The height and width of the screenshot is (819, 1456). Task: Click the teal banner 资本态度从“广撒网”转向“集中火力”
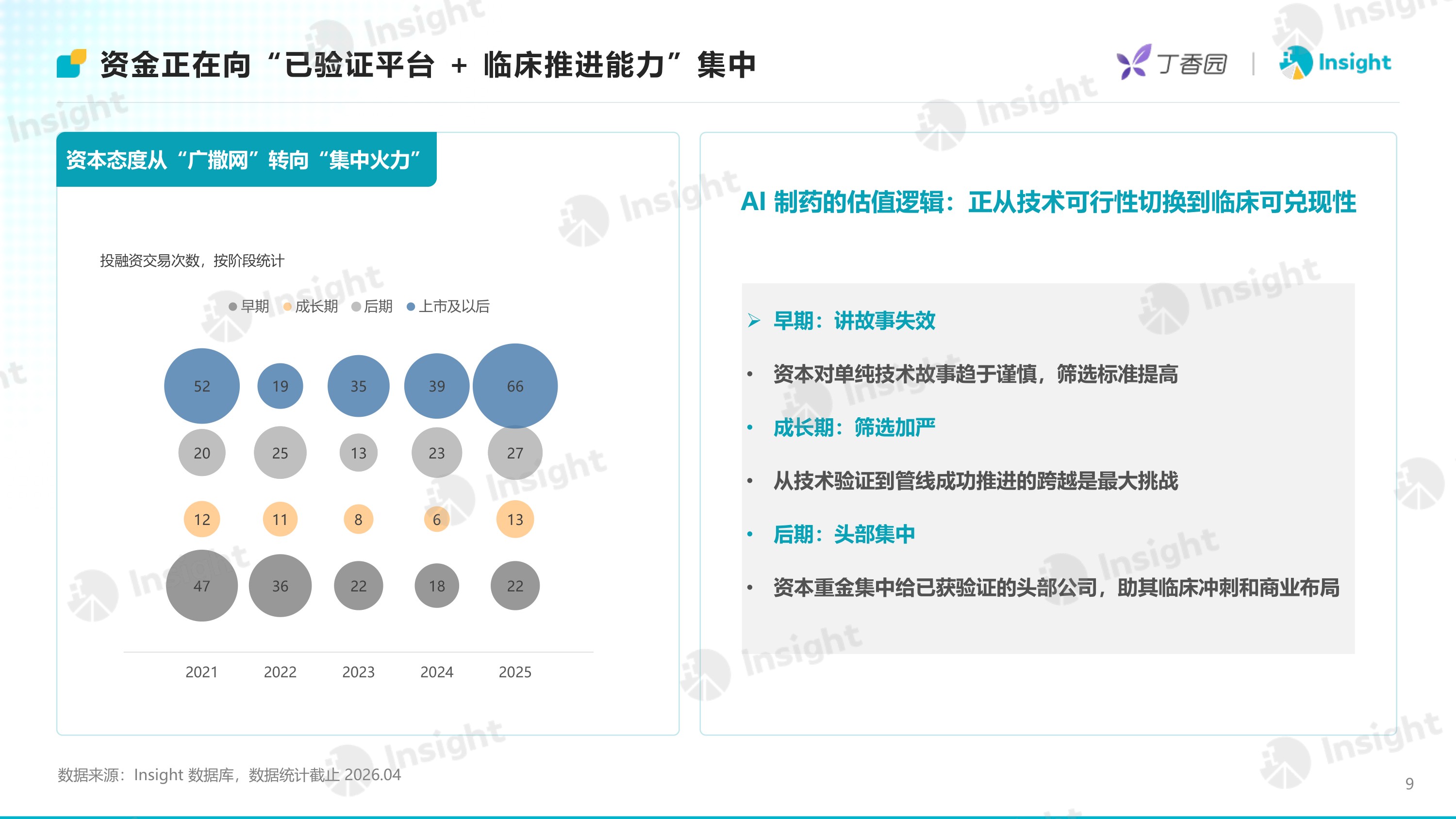click(x=247, y=160)
